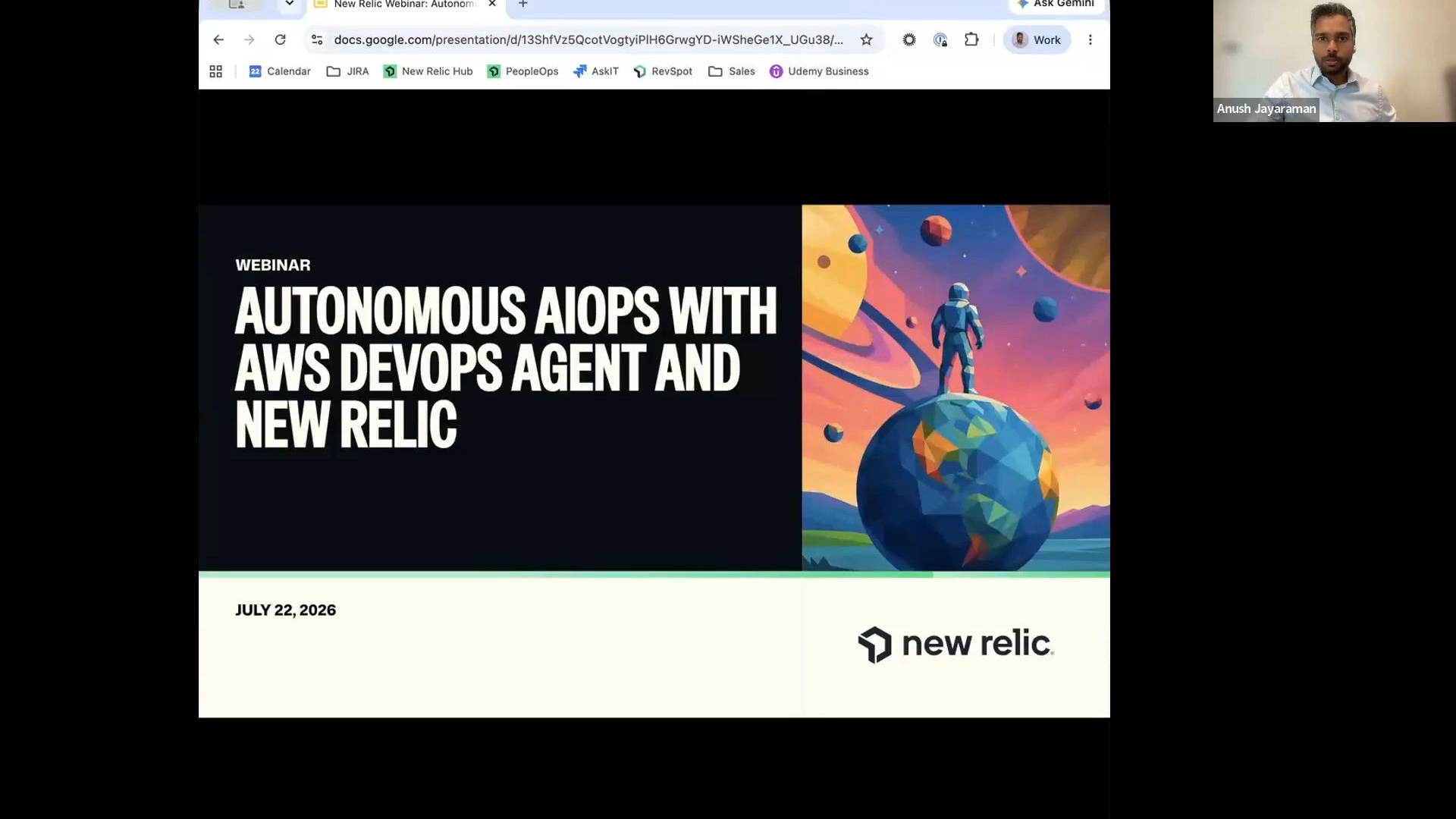Reload the presentation page
The image size is (1456, 819).
(281, 39)
